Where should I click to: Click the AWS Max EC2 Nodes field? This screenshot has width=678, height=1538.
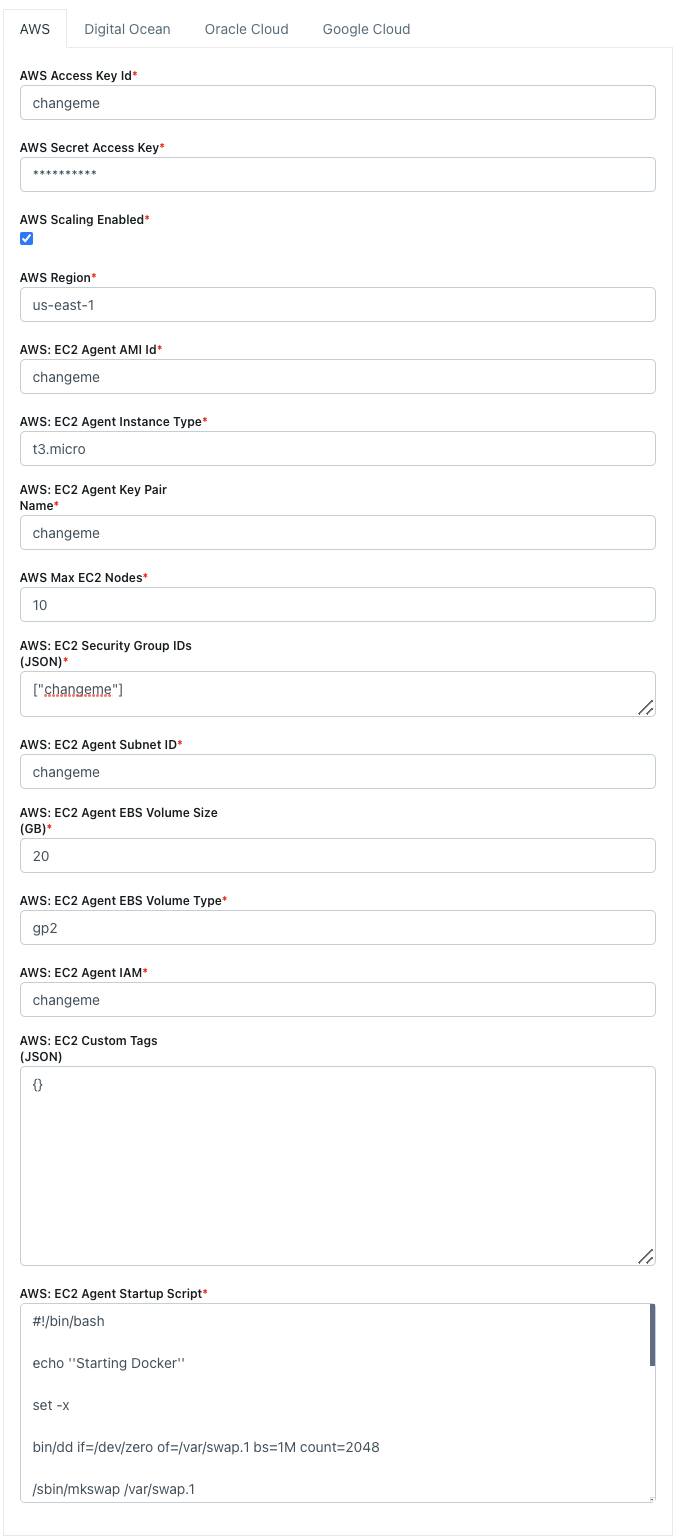(337, 605)
